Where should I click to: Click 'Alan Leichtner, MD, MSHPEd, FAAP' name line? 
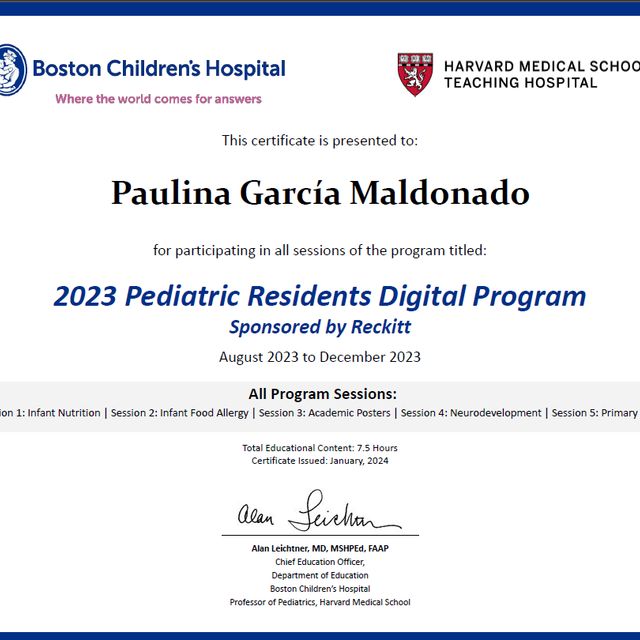pyautogui.click(x=320, y=549)
